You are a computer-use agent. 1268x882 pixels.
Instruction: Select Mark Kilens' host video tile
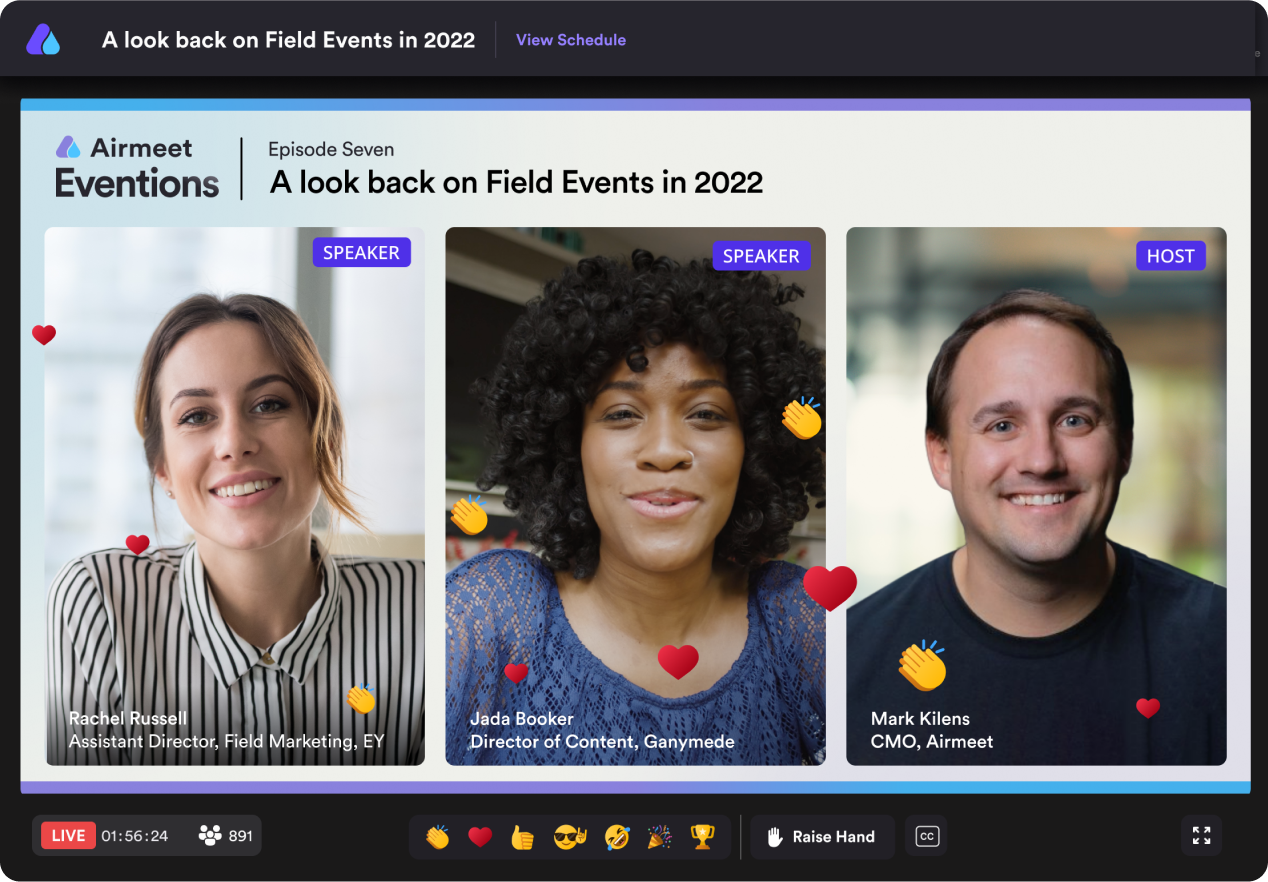pyautogui.click(x=1036, y=496)
